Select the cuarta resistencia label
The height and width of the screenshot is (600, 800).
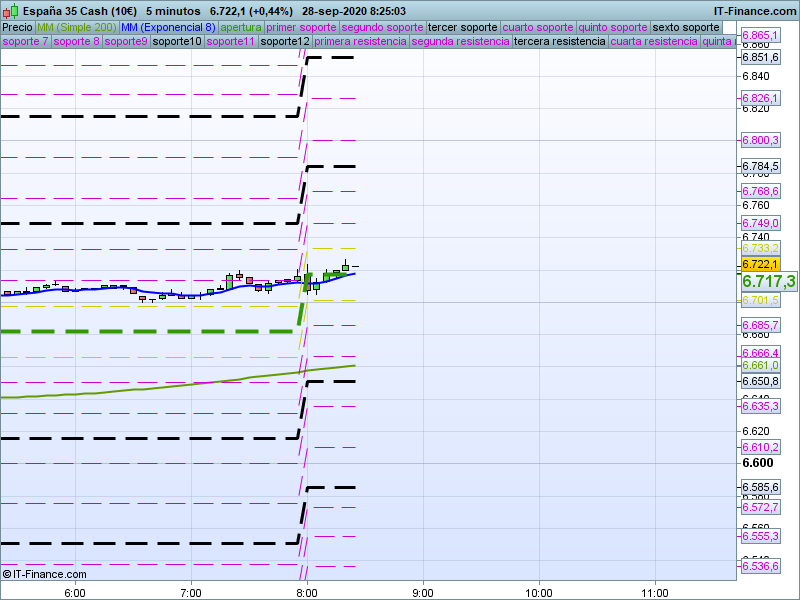(x=654, y=42)
